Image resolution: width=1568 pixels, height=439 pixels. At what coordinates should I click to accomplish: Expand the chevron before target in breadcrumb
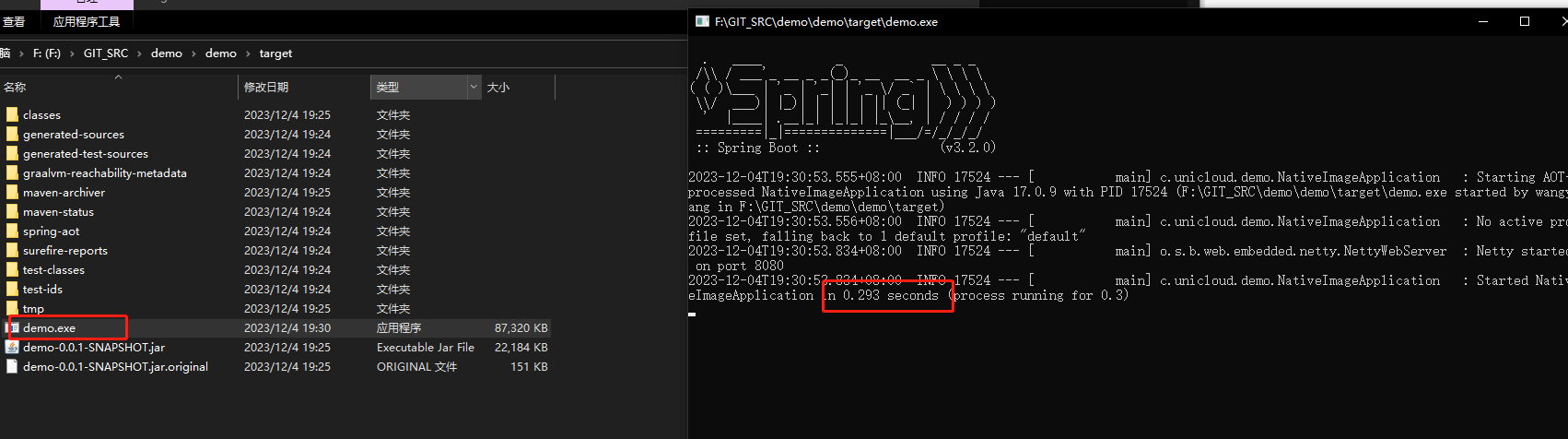click(x=248, y=53)
